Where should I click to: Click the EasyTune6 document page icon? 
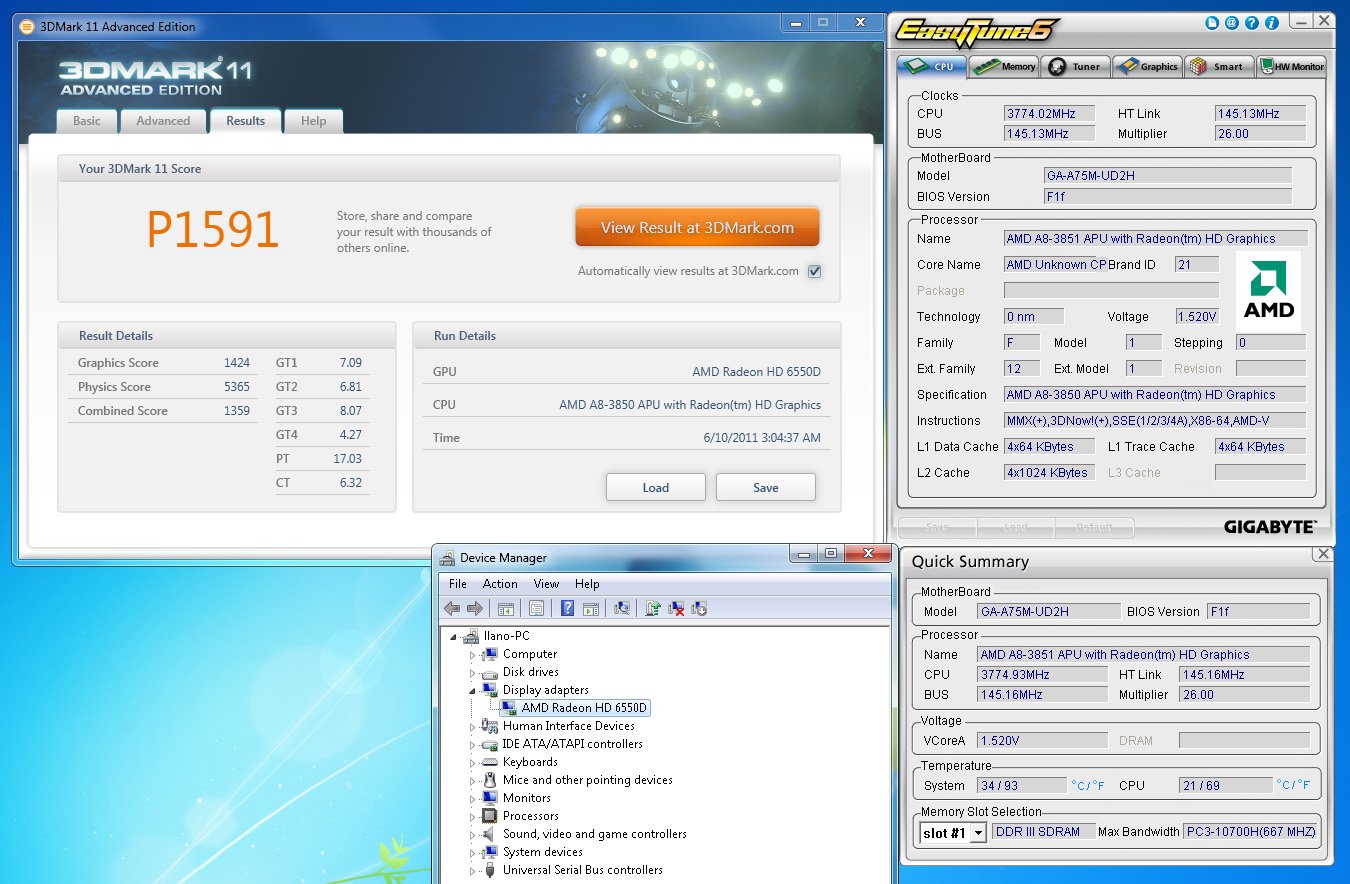pyautogui.click(x=1213, y=21)
